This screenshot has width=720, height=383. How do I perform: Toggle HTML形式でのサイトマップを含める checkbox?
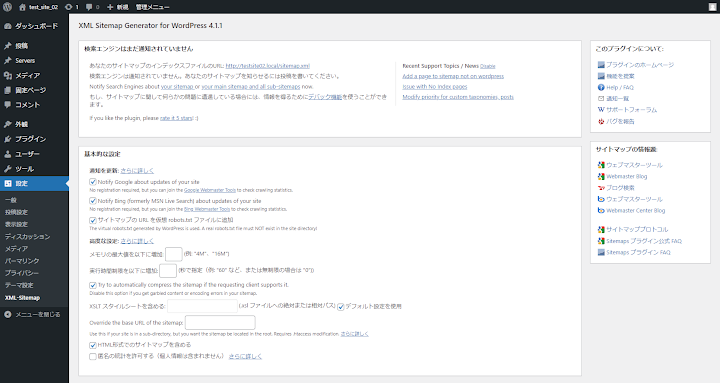(93, 345)
